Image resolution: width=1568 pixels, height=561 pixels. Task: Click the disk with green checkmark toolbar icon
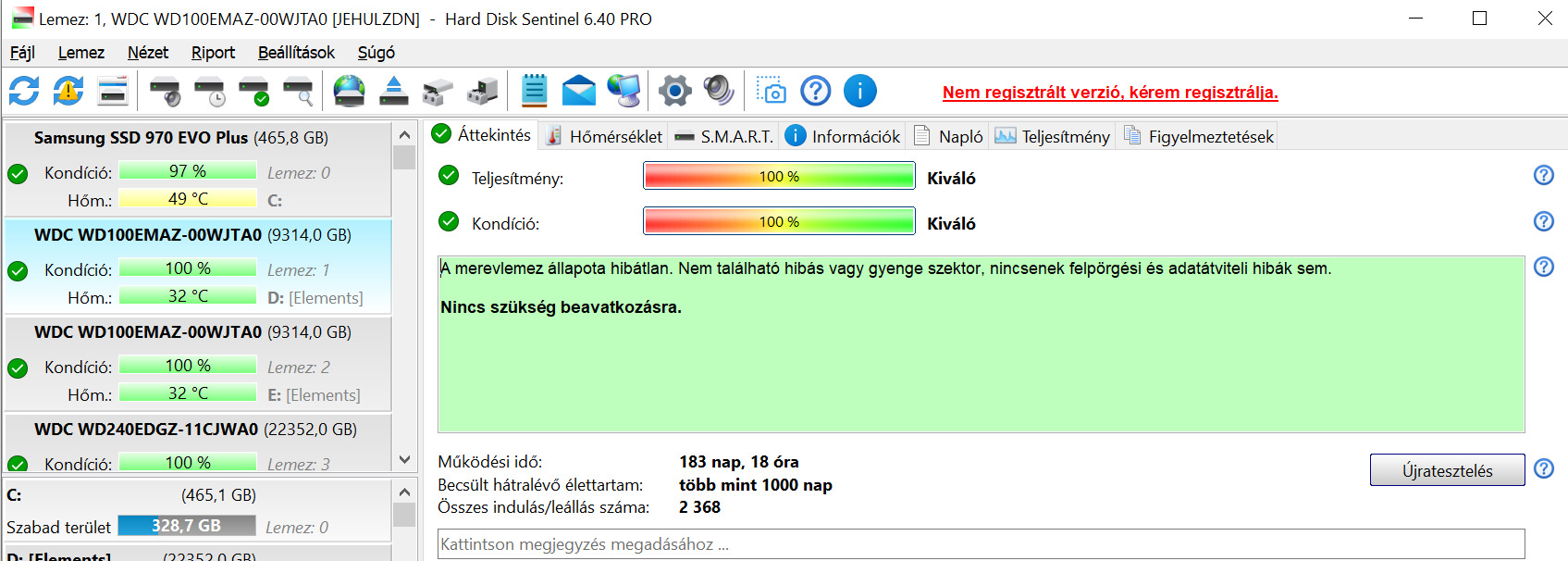(x=253, y=91)
